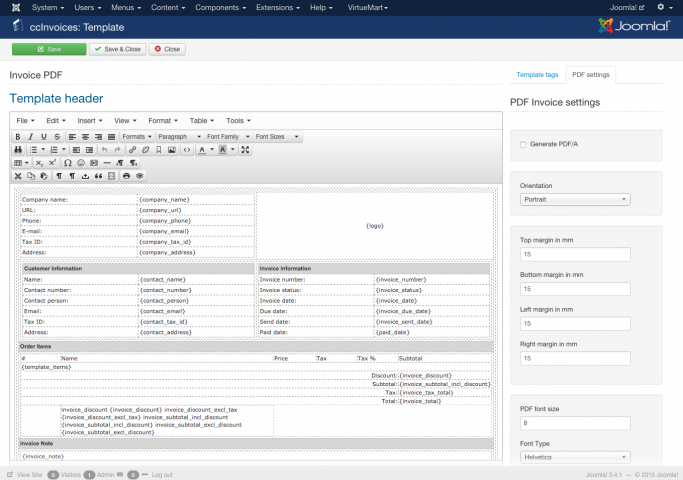Insert a link using the chain icon
The height and width of the screenshot is (480, 683).
[x=132, y=149]
